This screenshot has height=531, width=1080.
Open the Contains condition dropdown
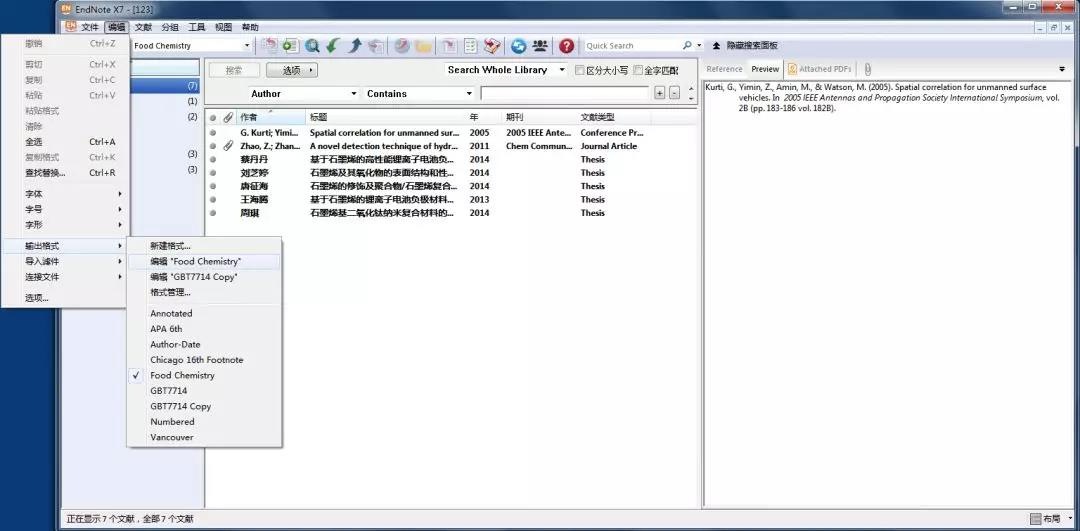click(469, 94)
